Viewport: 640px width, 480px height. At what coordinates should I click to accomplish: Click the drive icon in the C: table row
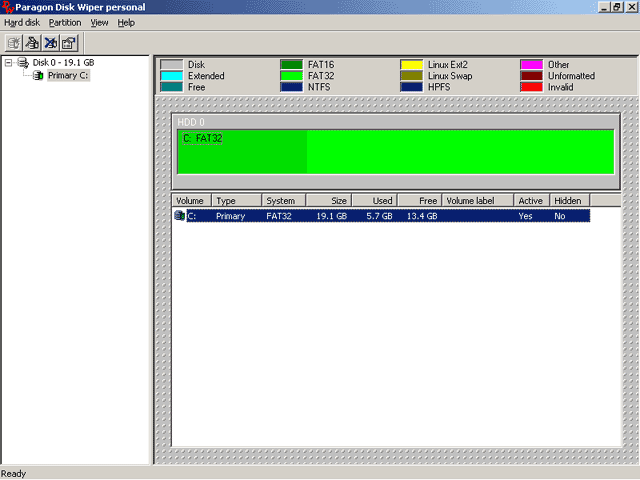pos(179,216)
